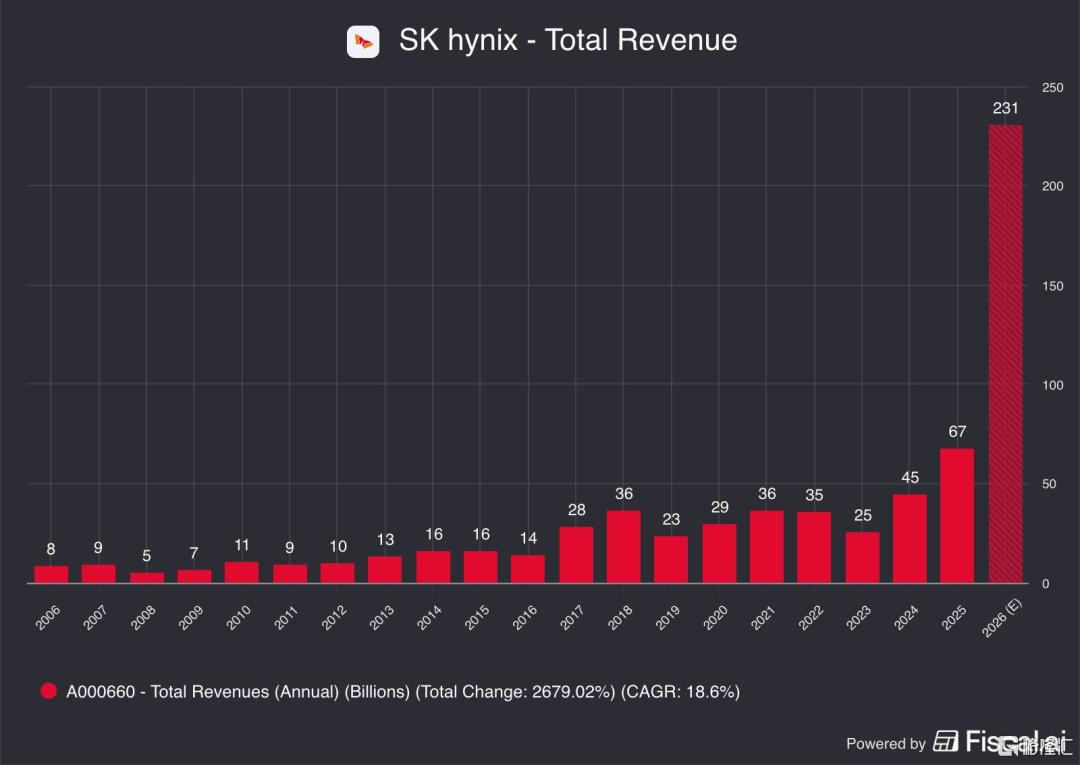The height and width of the screenshot is (765, 1080).
Task: Click the 100 y-axis tick label
Action: (x=1052, y=386)
